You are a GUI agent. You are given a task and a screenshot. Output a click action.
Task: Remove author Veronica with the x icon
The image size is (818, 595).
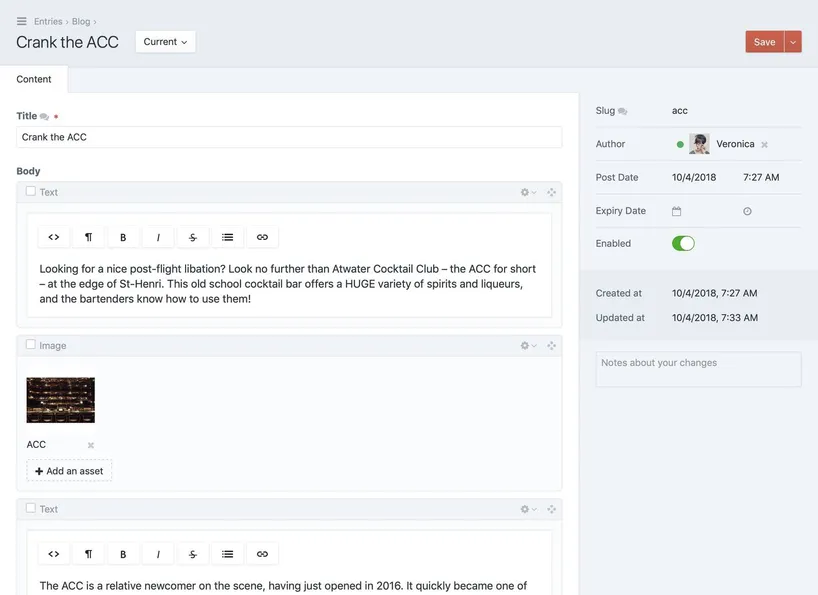pos(764,144)
